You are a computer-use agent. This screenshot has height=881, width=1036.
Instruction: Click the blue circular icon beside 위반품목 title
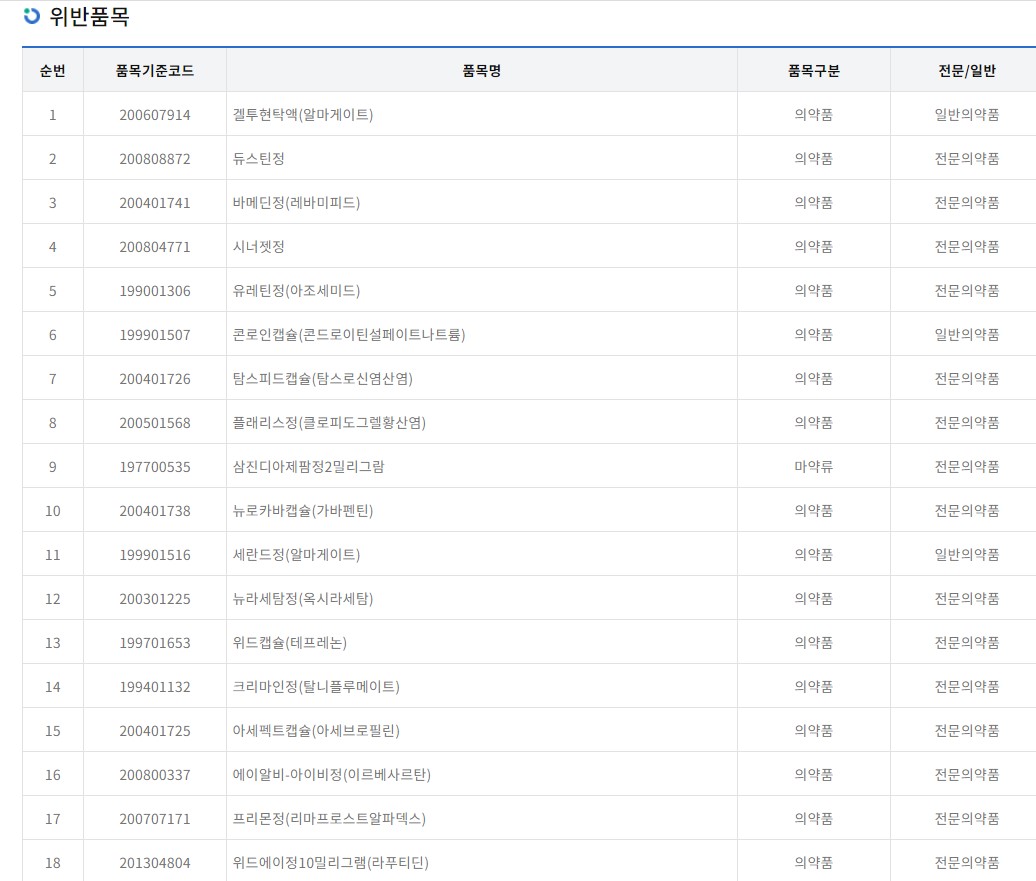click(32, 16)
